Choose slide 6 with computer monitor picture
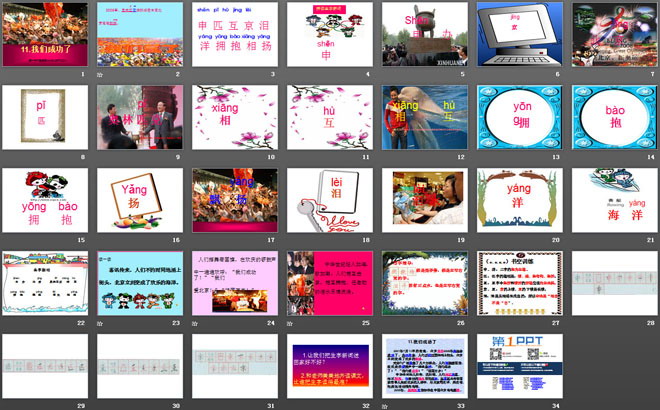The image size is (660, 410). coord(520,34)
